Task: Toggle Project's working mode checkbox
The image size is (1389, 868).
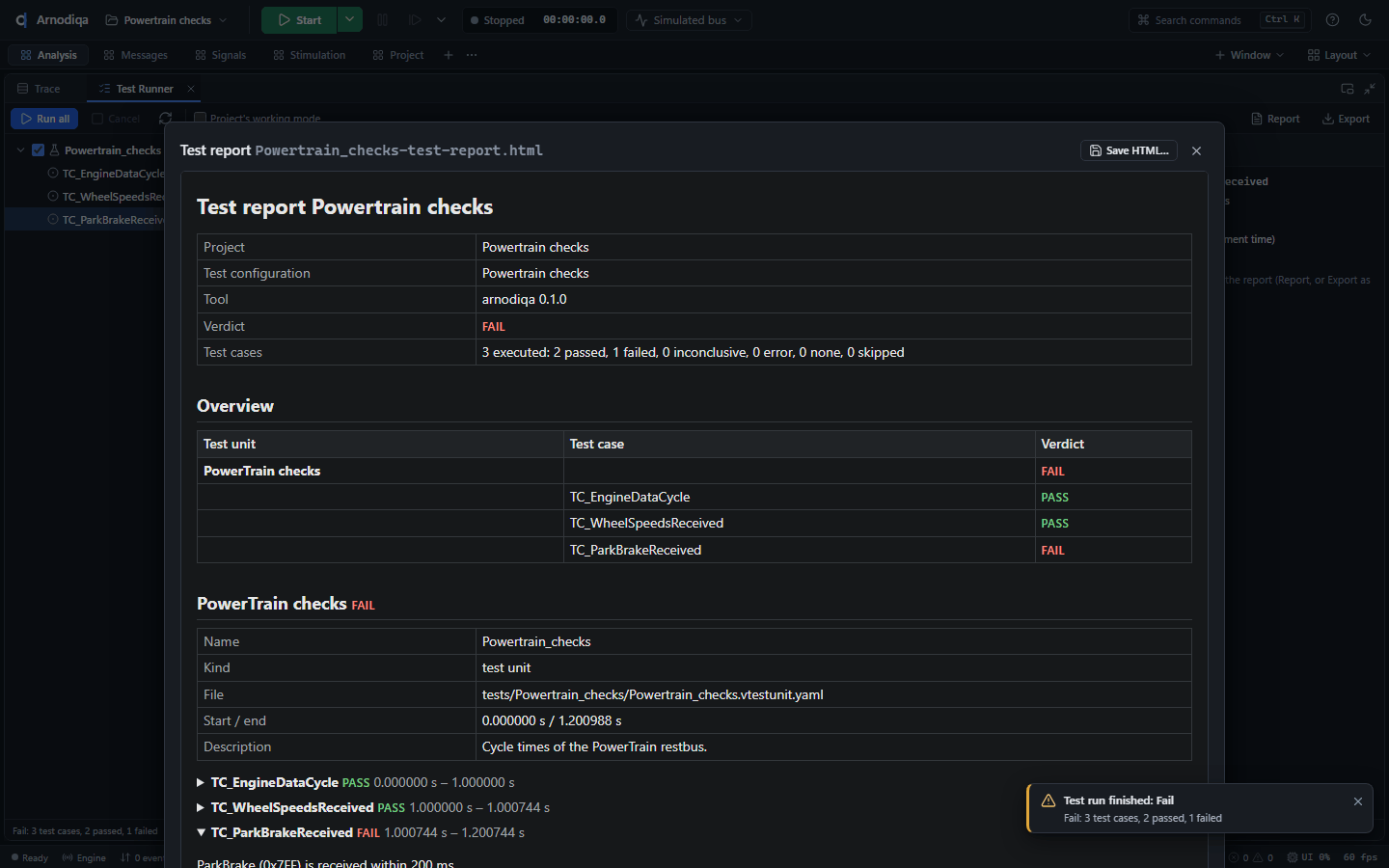Action: click(x=200, y=119)
